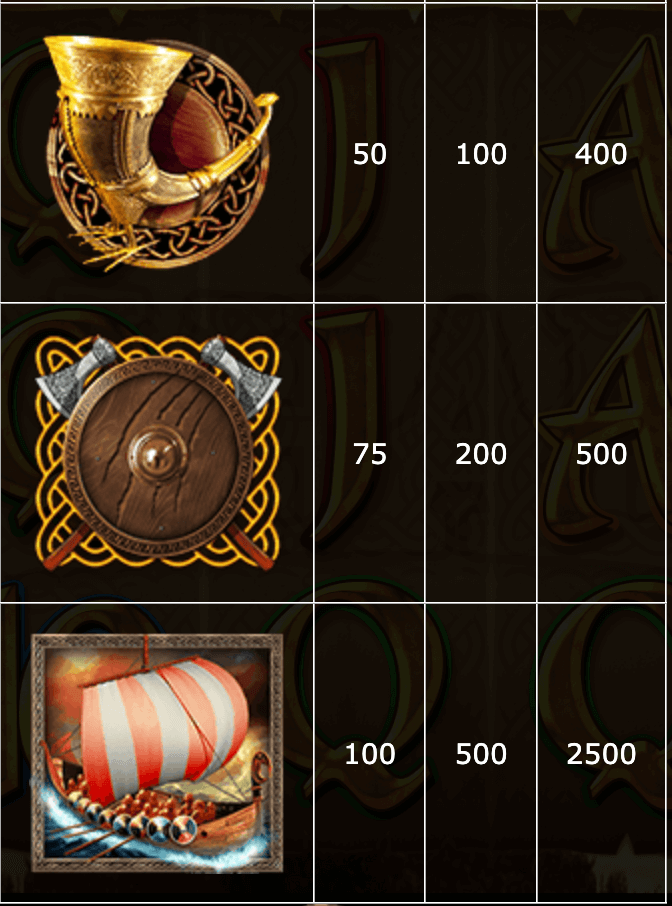The height and width of the screenshot is (906, 672).
Task: Pick the 100 payout for longship symbol
Action: pyautogui.click(x=370, y=754)
